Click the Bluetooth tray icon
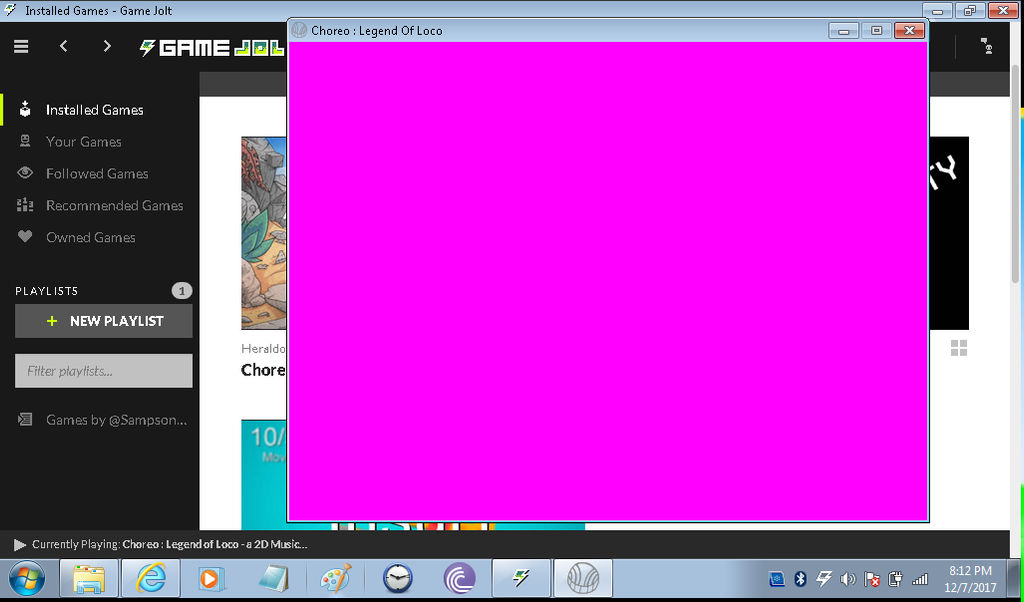 (x=800, y=578)
